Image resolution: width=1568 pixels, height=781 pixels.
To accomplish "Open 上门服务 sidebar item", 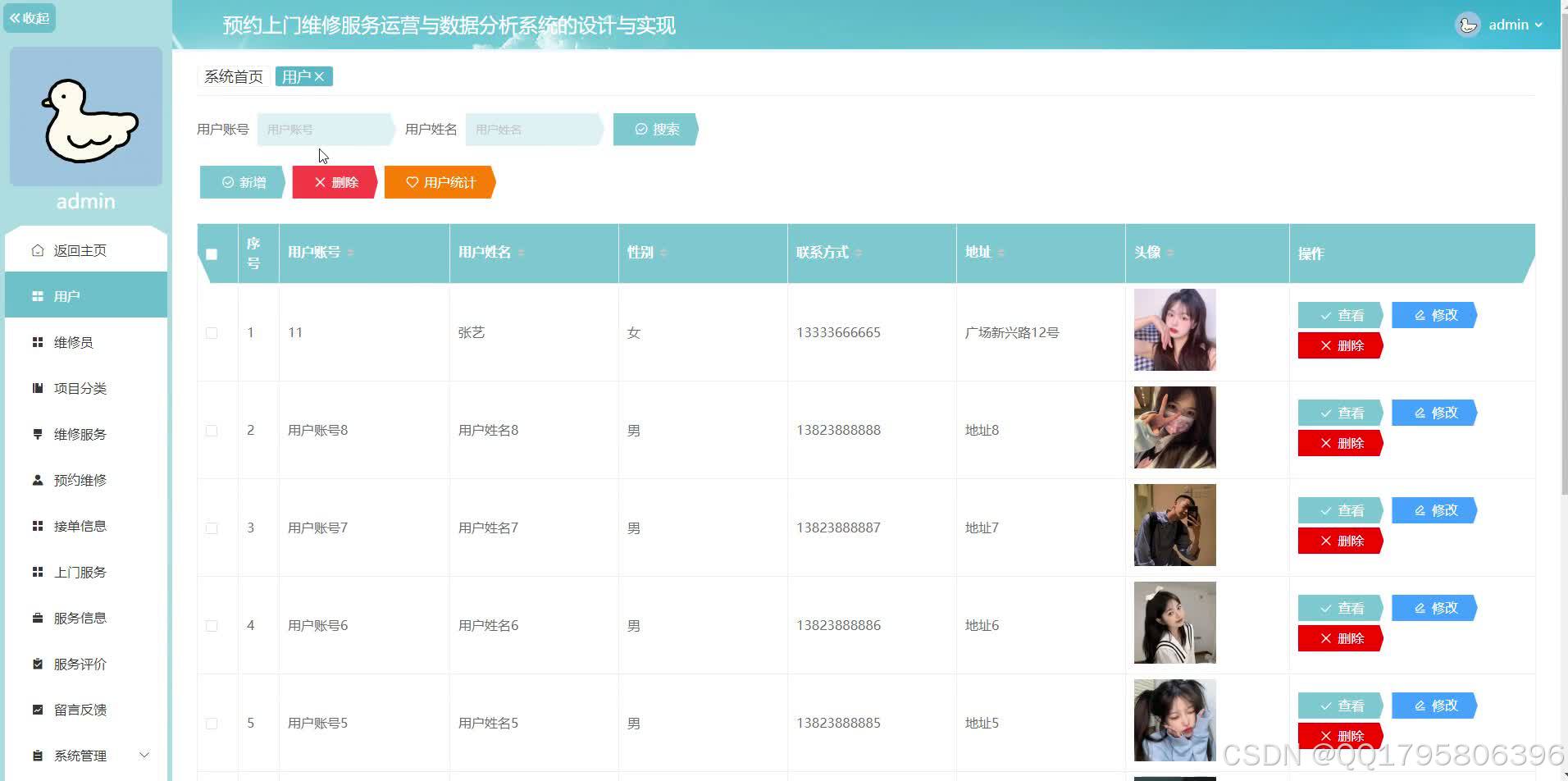I will [x=86, y=572].
